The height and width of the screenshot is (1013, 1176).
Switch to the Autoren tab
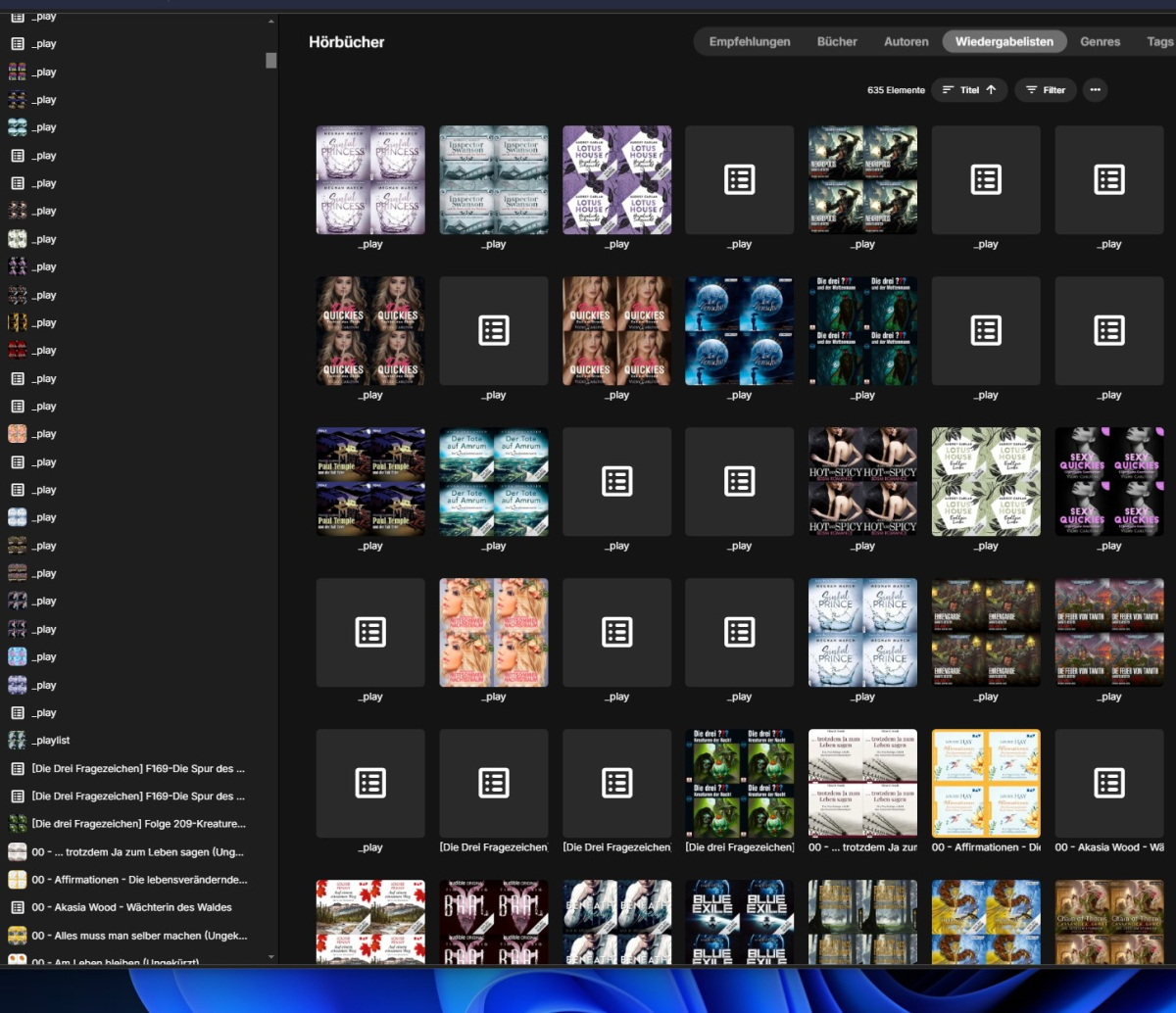coord(906,42)
